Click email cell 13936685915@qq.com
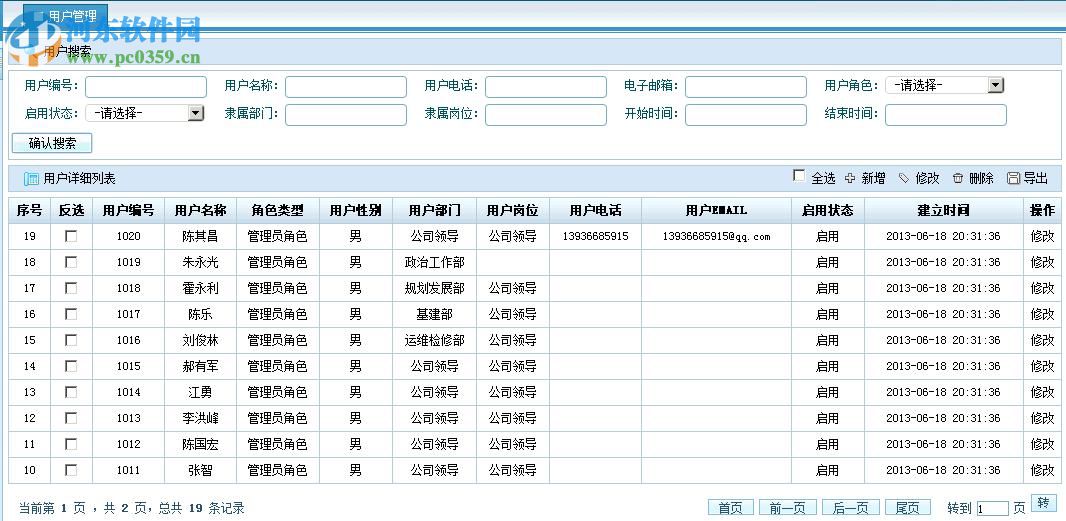This screenshot has height=521, width=1066. coord(716,236)
